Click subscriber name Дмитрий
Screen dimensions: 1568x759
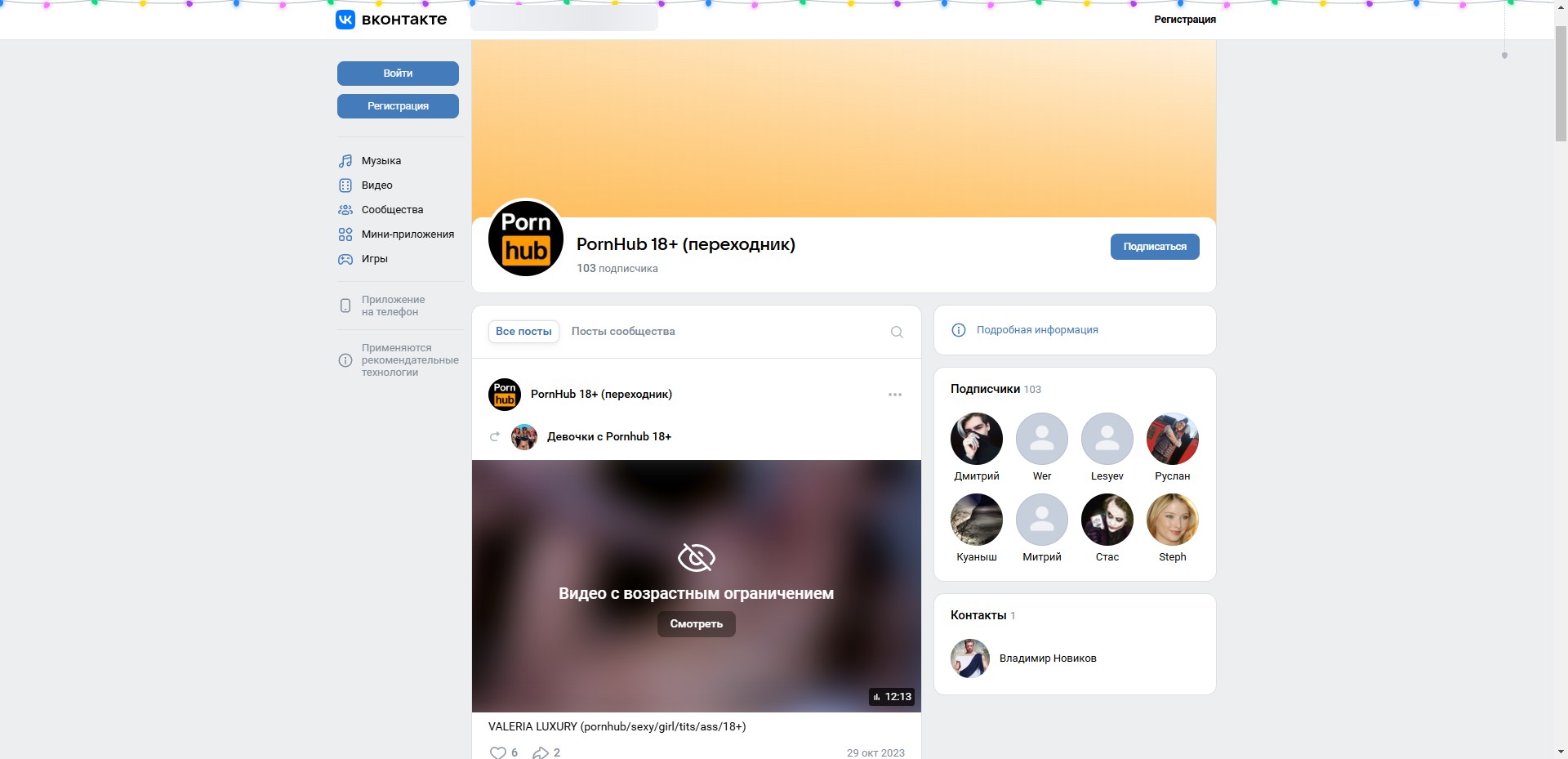pos(977,476)
